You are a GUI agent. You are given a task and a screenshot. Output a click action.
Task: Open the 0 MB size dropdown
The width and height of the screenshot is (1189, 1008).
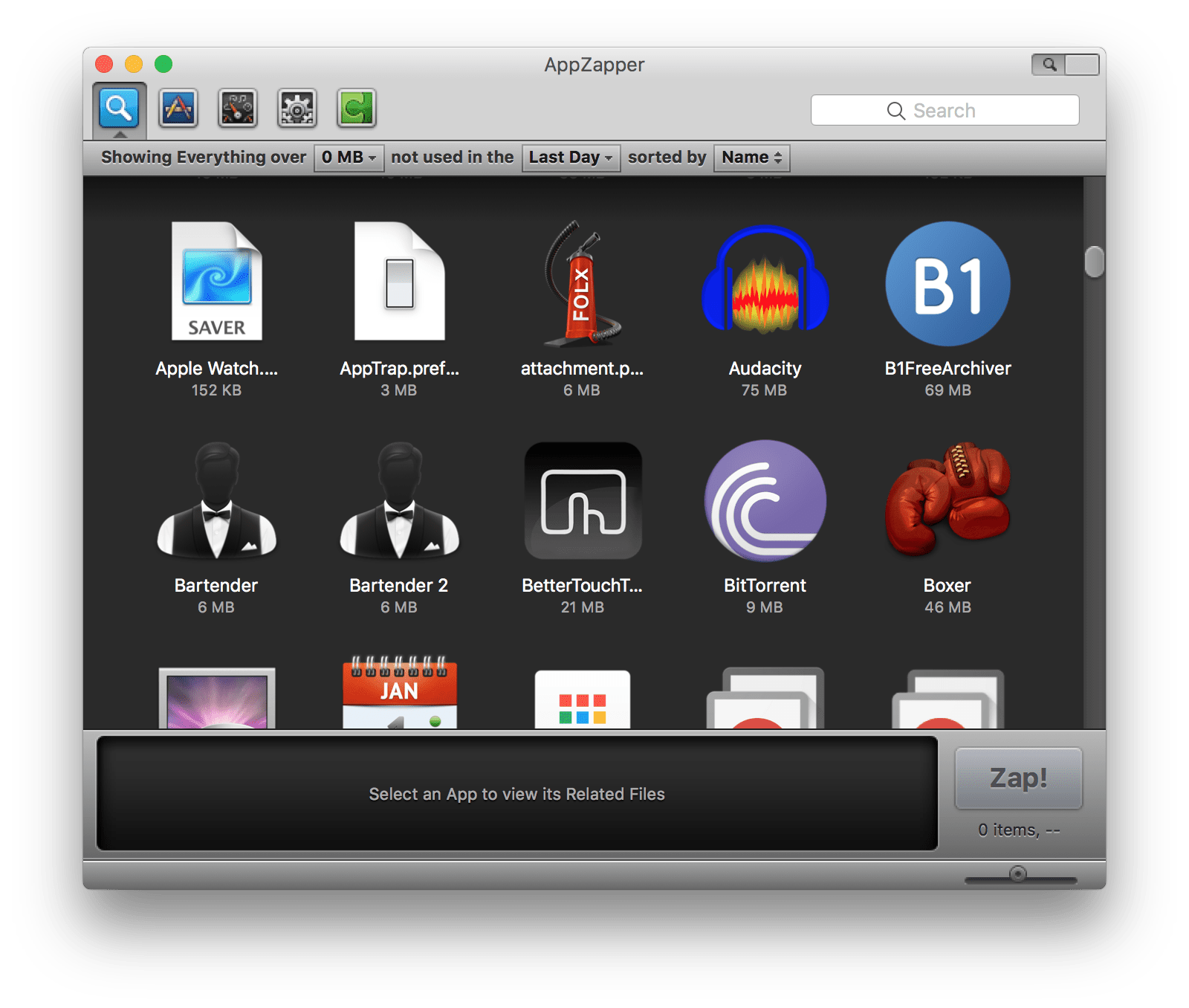[349, 158]
